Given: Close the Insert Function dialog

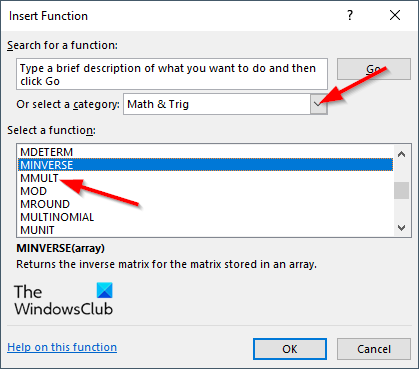Looking at the screenshot, I should tap(395, 15).
